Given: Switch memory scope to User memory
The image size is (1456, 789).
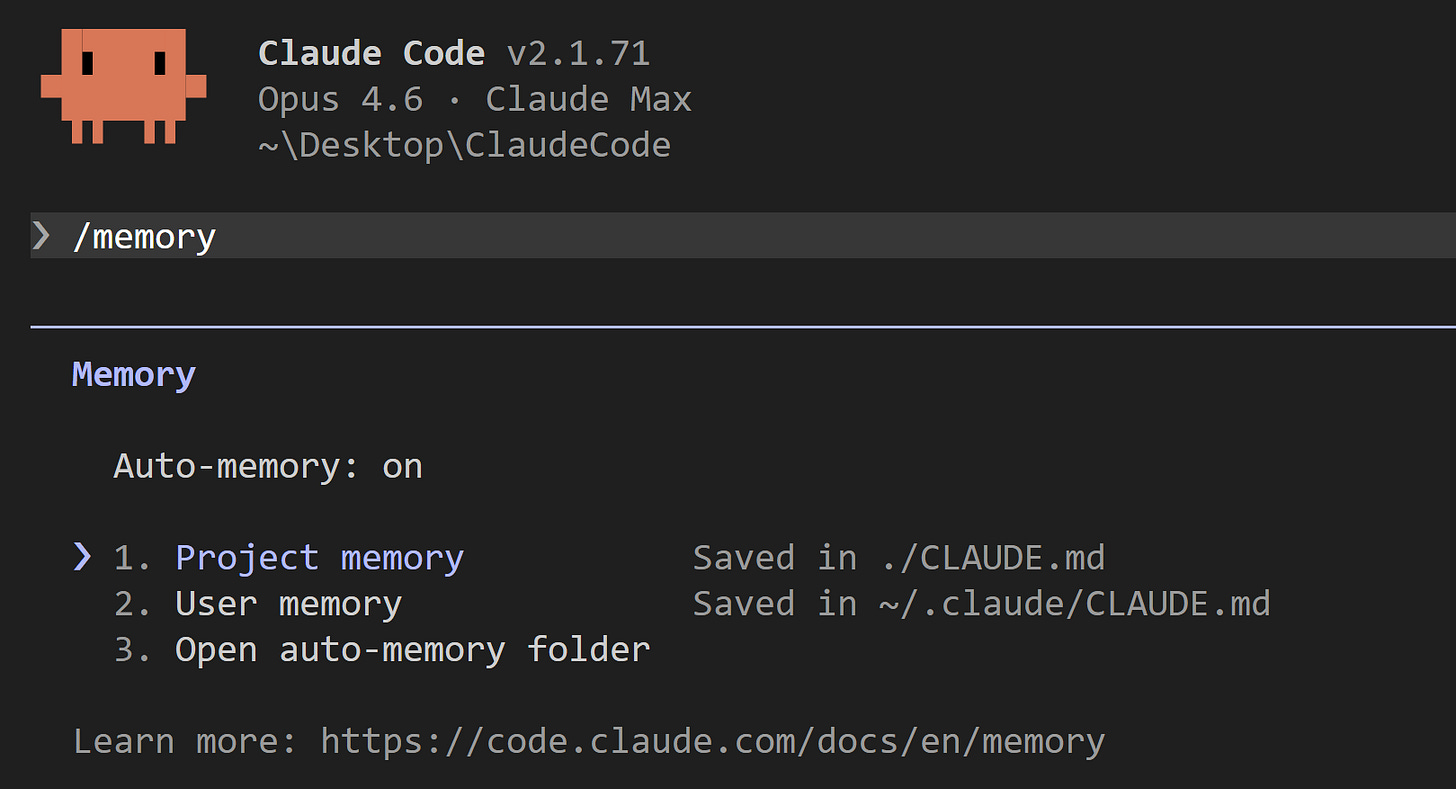Looking at the screenshot, I should (288, 603).
